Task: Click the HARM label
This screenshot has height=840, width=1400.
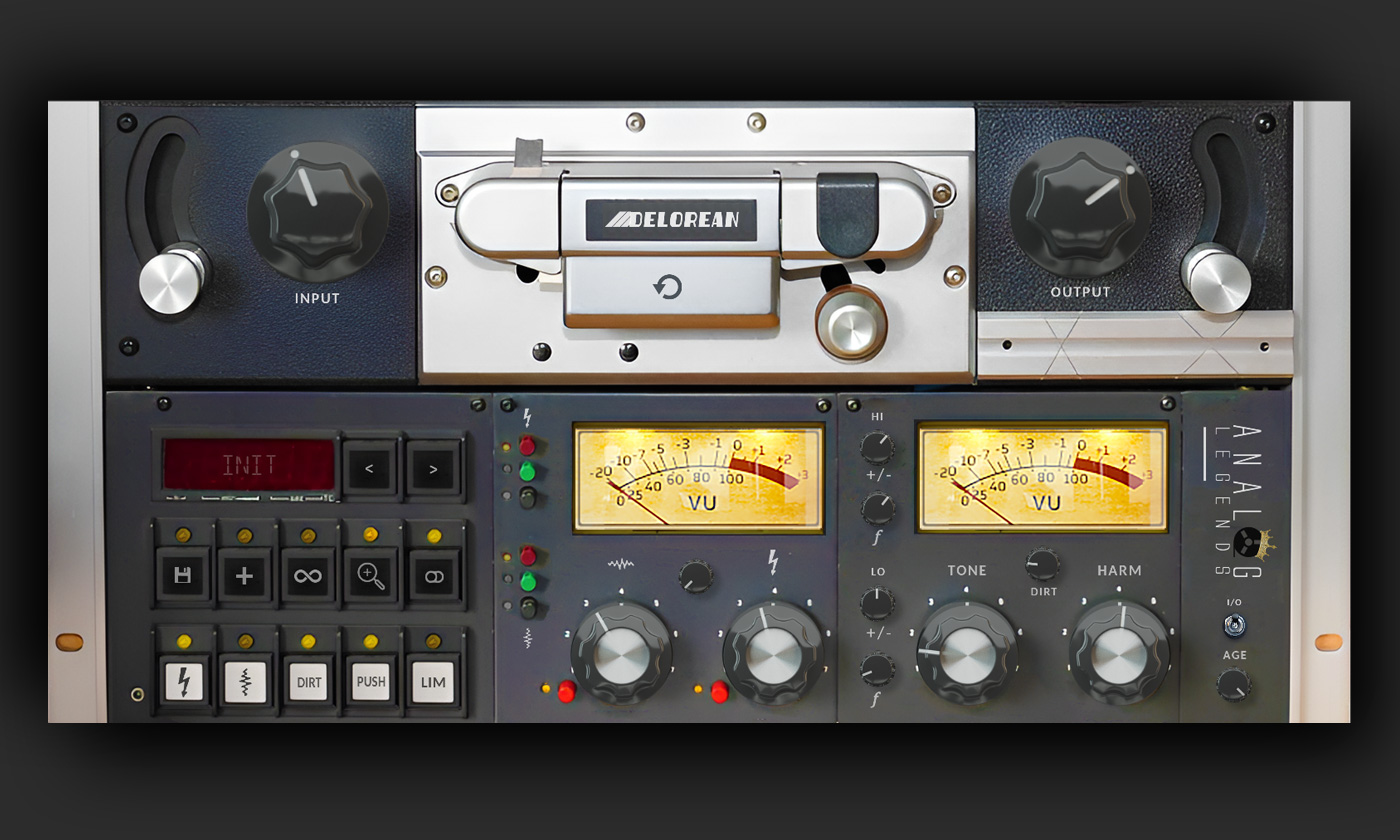Action: click(x=1119, y=570)
